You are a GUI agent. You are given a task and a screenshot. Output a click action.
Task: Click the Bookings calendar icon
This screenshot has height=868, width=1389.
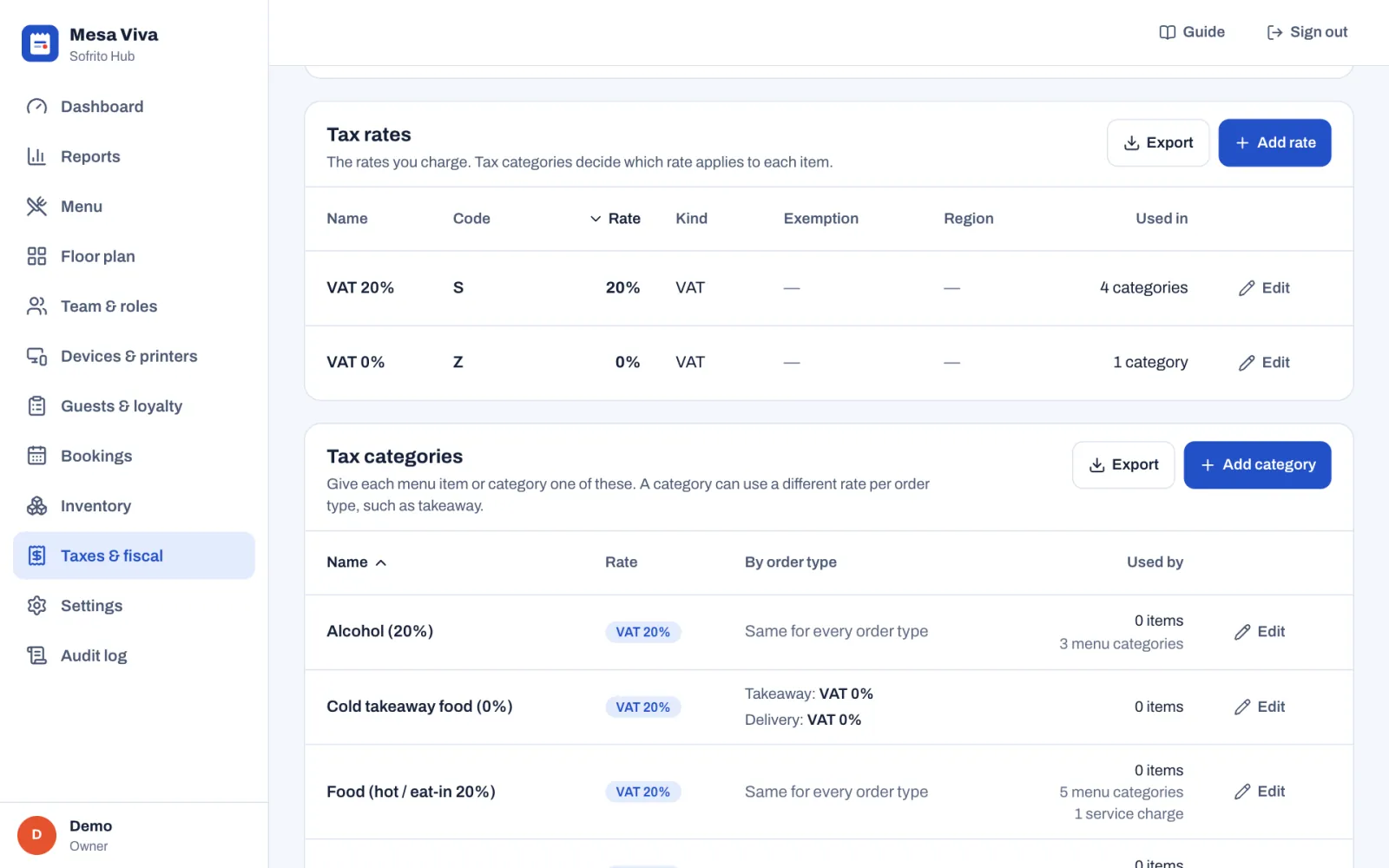click(36, 456)
